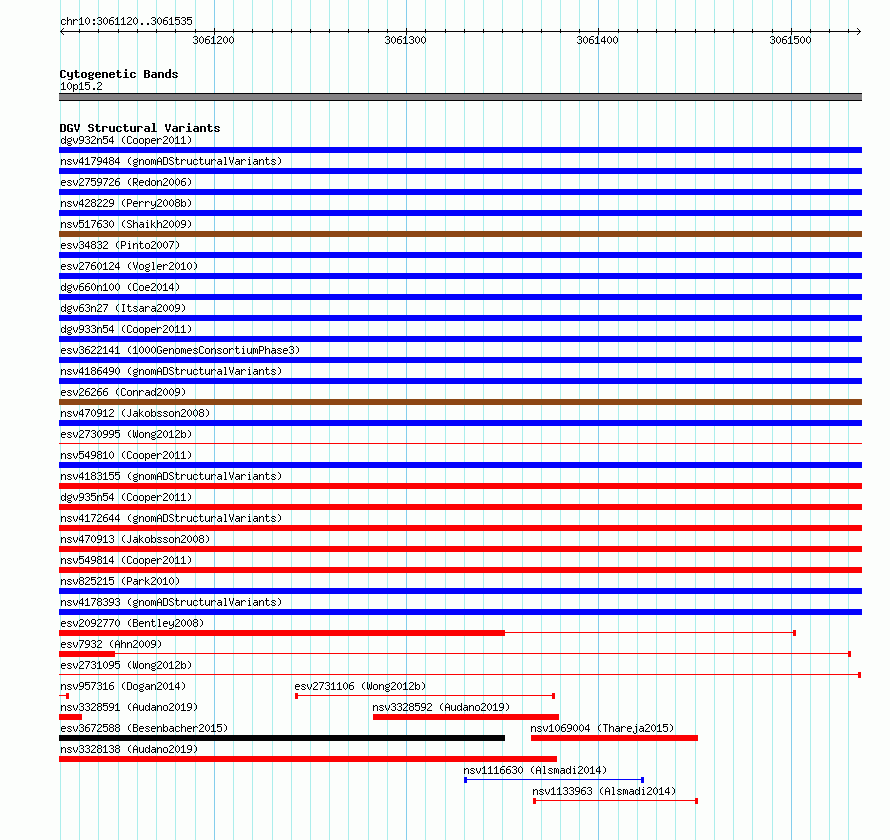Screen dimensions: 890x840
Task: Select the nsv4178393 (gnomADStructuralVariants) label
Action: pyautogui.click(x=171, y=602)
